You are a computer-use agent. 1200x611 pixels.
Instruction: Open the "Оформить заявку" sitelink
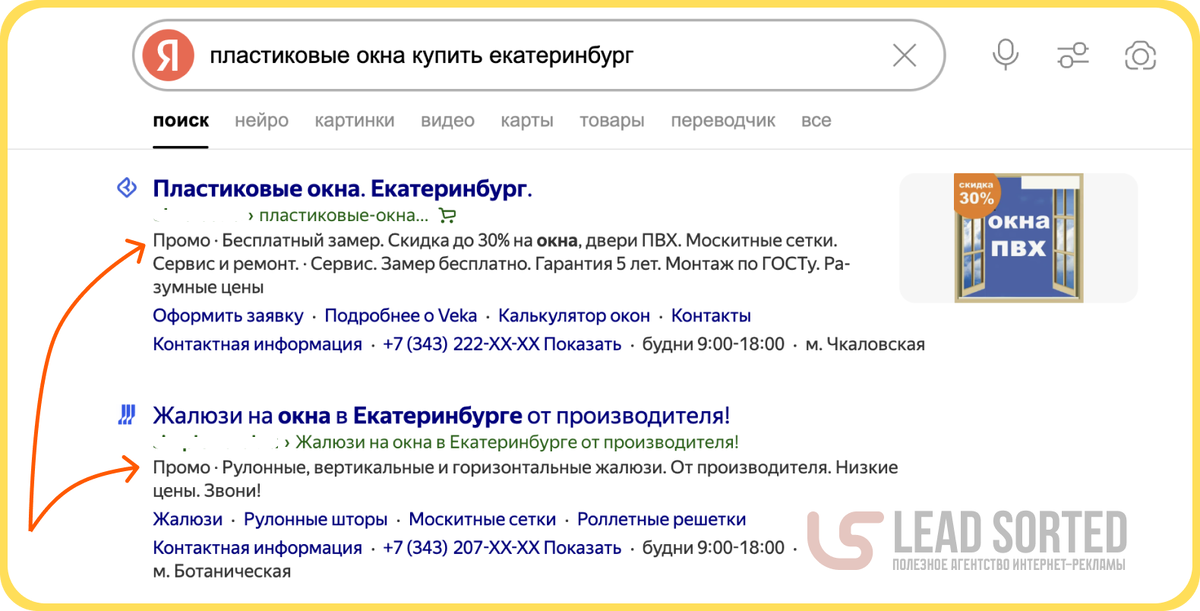(227, 315)
